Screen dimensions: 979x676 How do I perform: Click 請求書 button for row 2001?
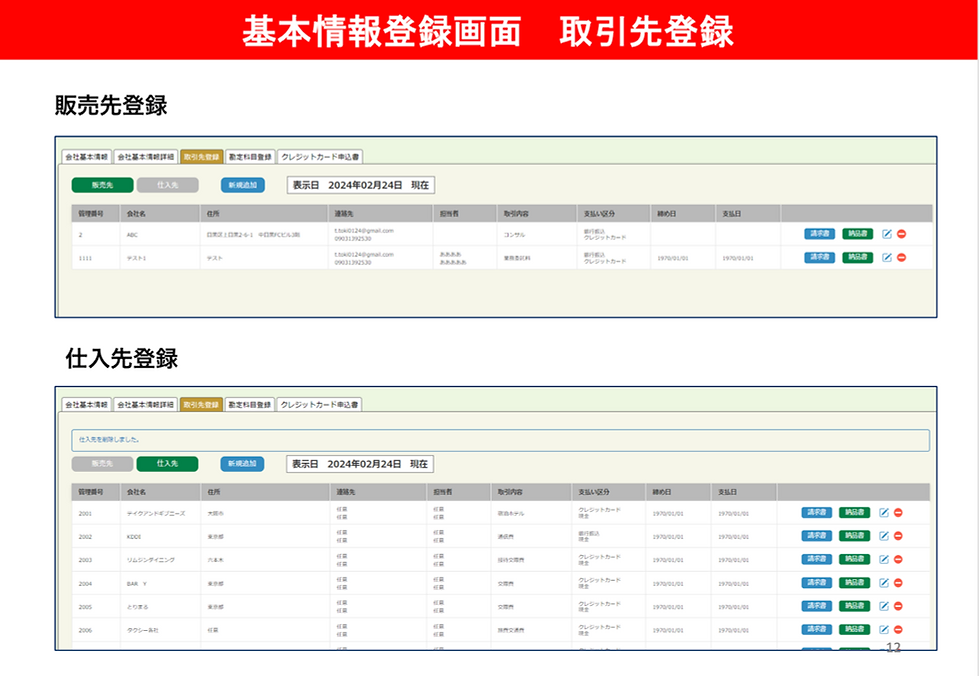tap(817, 512)
